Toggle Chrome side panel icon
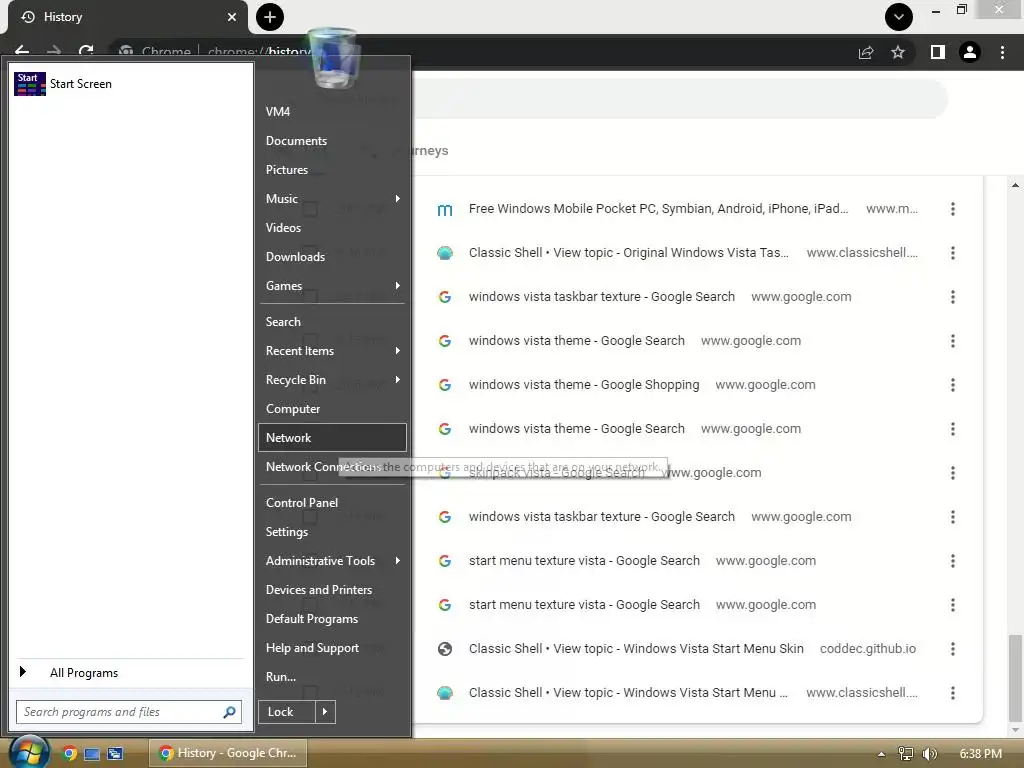The image size is (1024, 768). pos(938,52)
